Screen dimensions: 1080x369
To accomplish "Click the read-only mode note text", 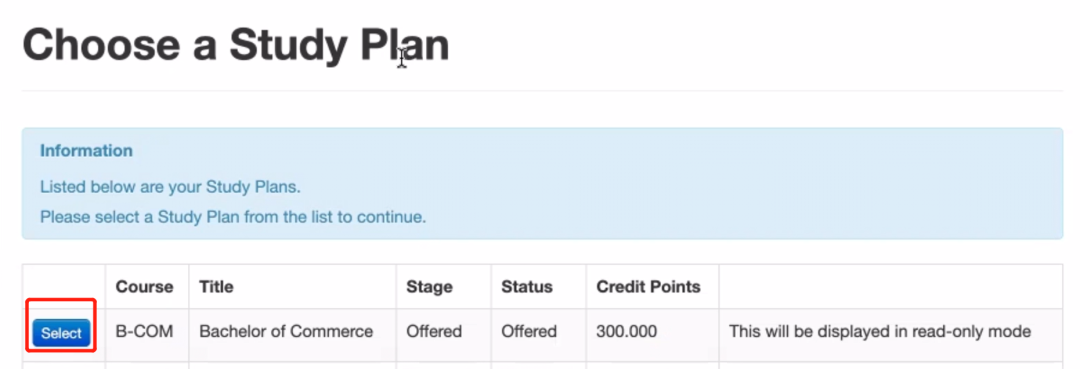I will click(x=880, y=332).
